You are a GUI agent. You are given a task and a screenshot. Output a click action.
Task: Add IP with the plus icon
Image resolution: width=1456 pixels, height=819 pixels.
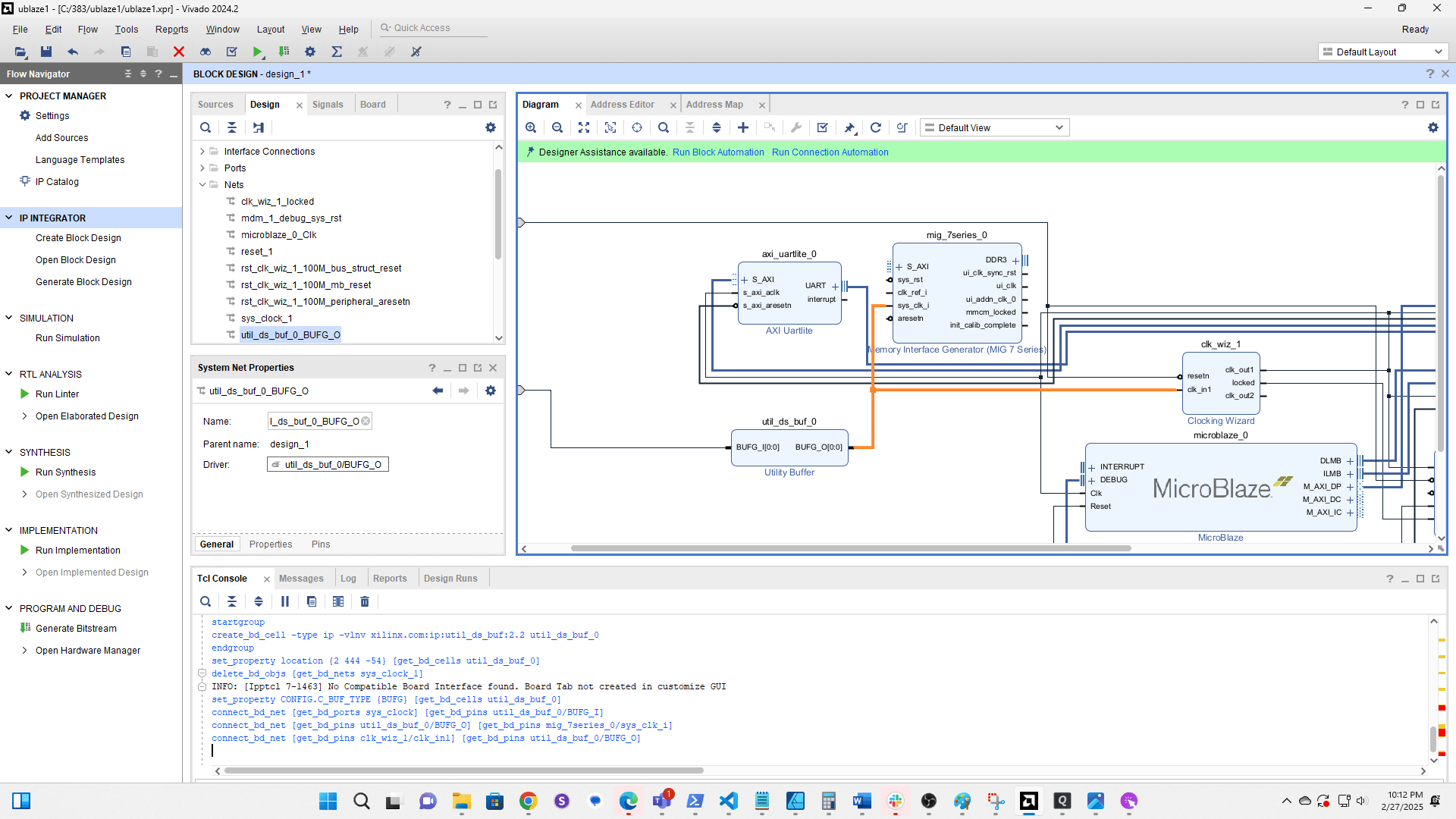(743, 127)
